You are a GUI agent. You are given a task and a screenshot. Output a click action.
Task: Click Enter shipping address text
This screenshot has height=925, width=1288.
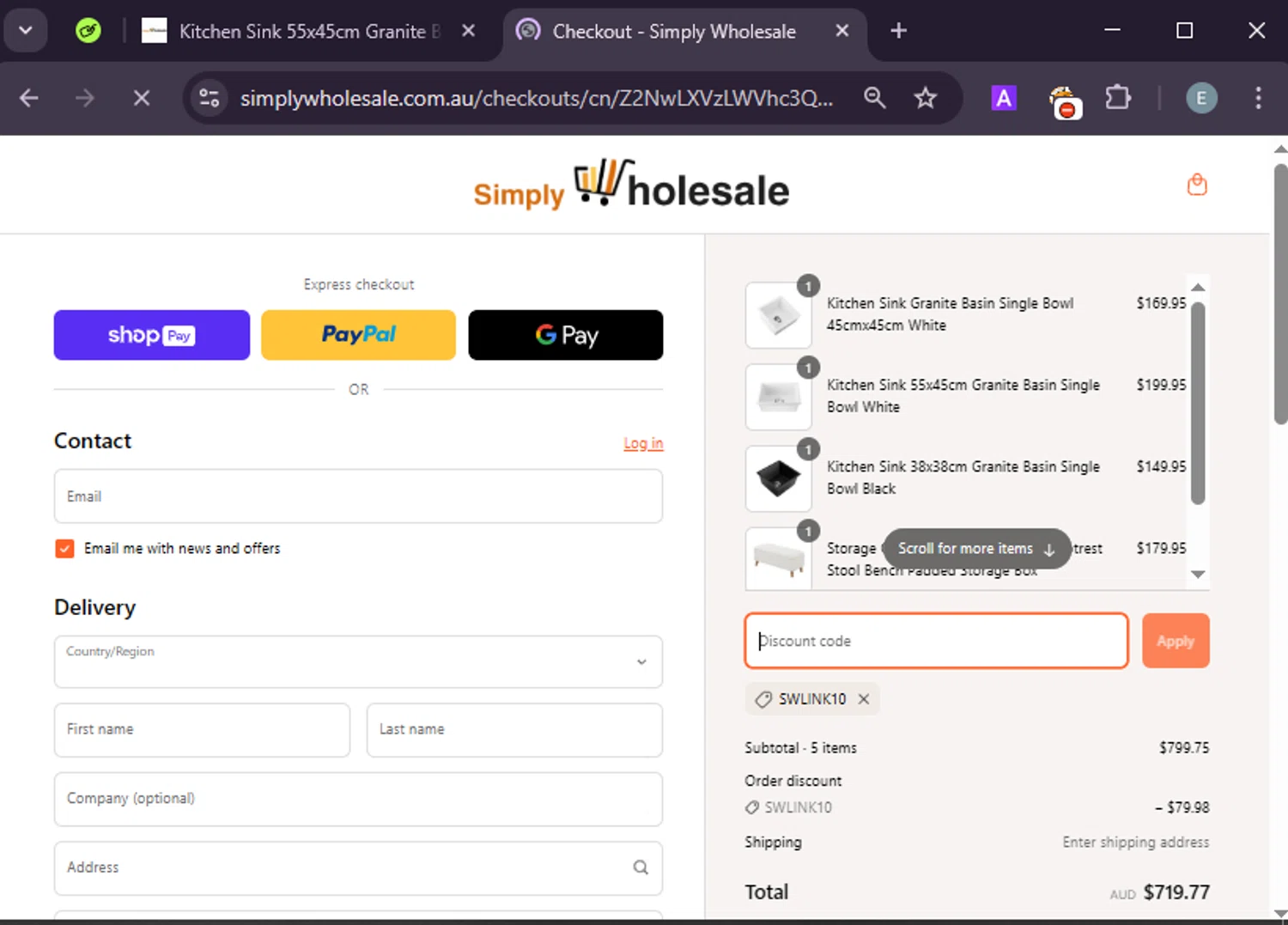click(x=1135, y=843)
